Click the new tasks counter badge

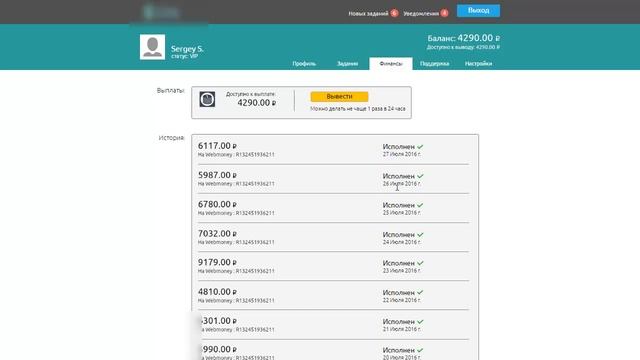[394, 13]
